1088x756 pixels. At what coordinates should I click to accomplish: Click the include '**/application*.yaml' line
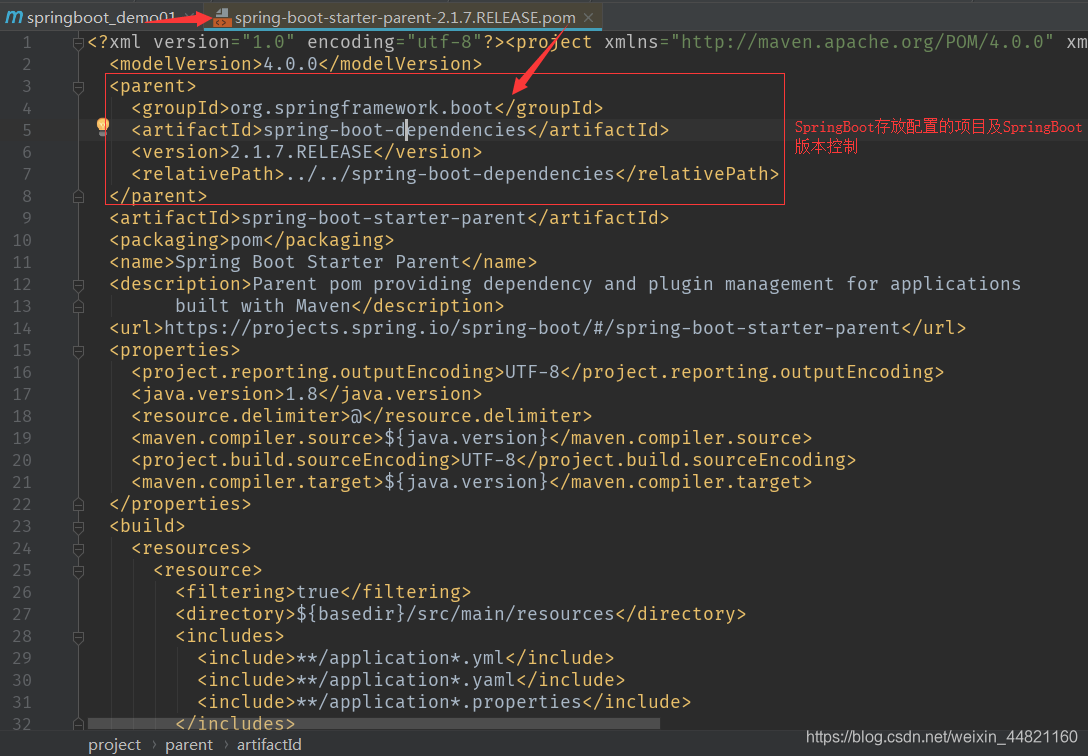pos(411,680)
